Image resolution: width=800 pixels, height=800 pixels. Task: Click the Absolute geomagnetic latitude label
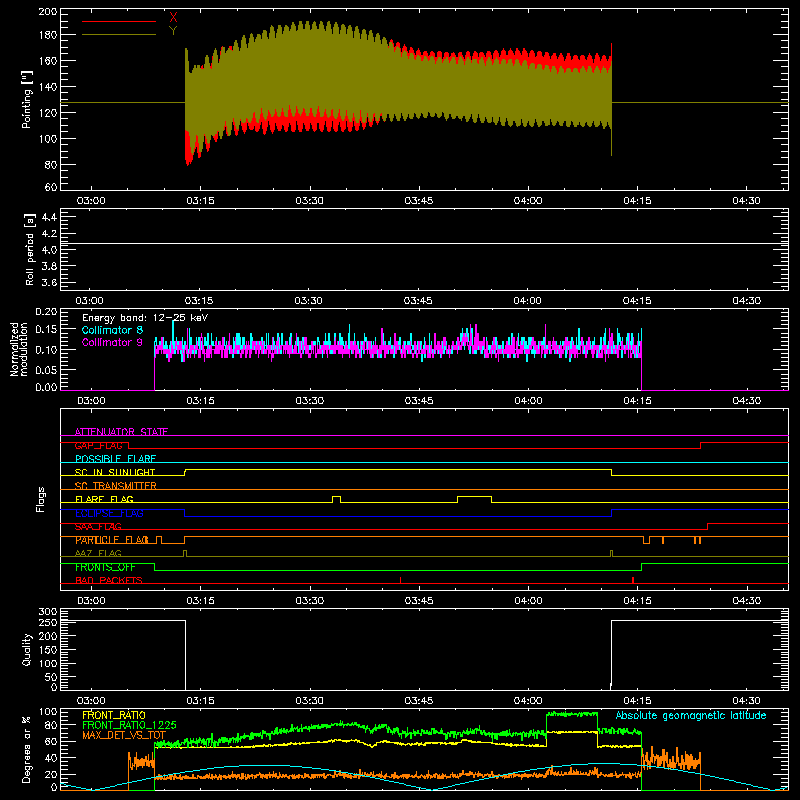pos(691,715)
